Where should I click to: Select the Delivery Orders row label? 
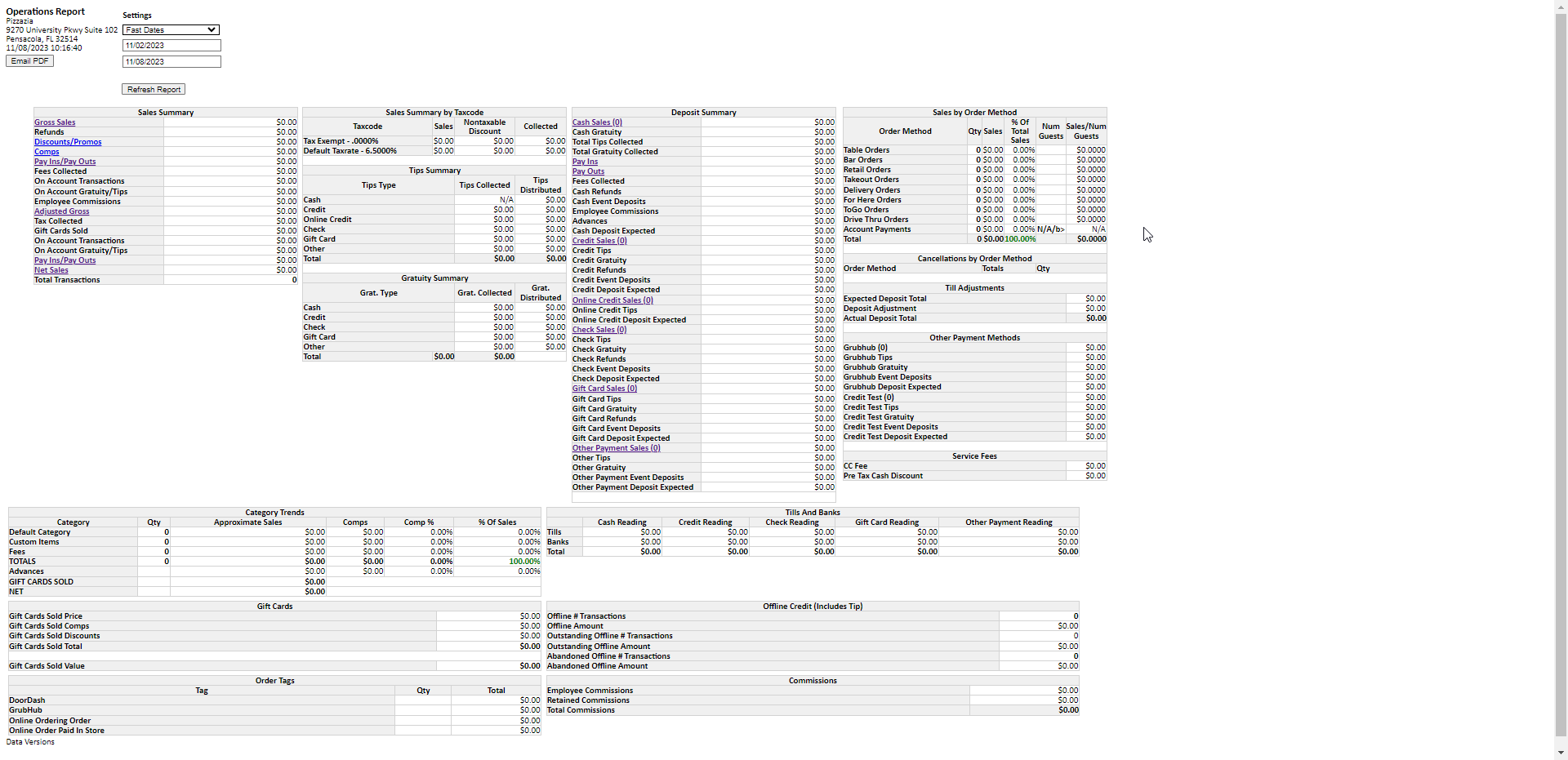point(872,190)
